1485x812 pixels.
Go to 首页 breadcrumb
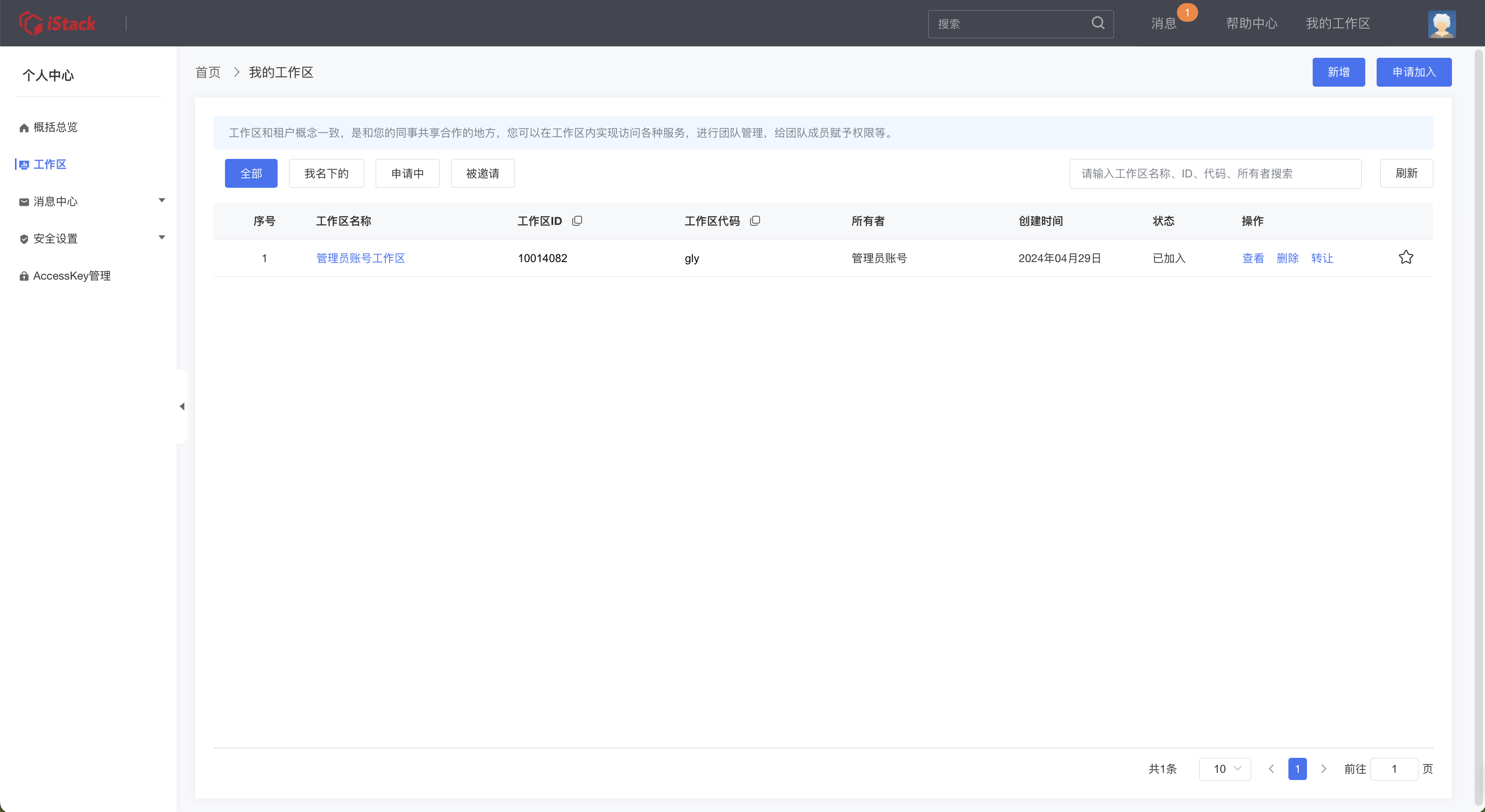tap(207, 72)
